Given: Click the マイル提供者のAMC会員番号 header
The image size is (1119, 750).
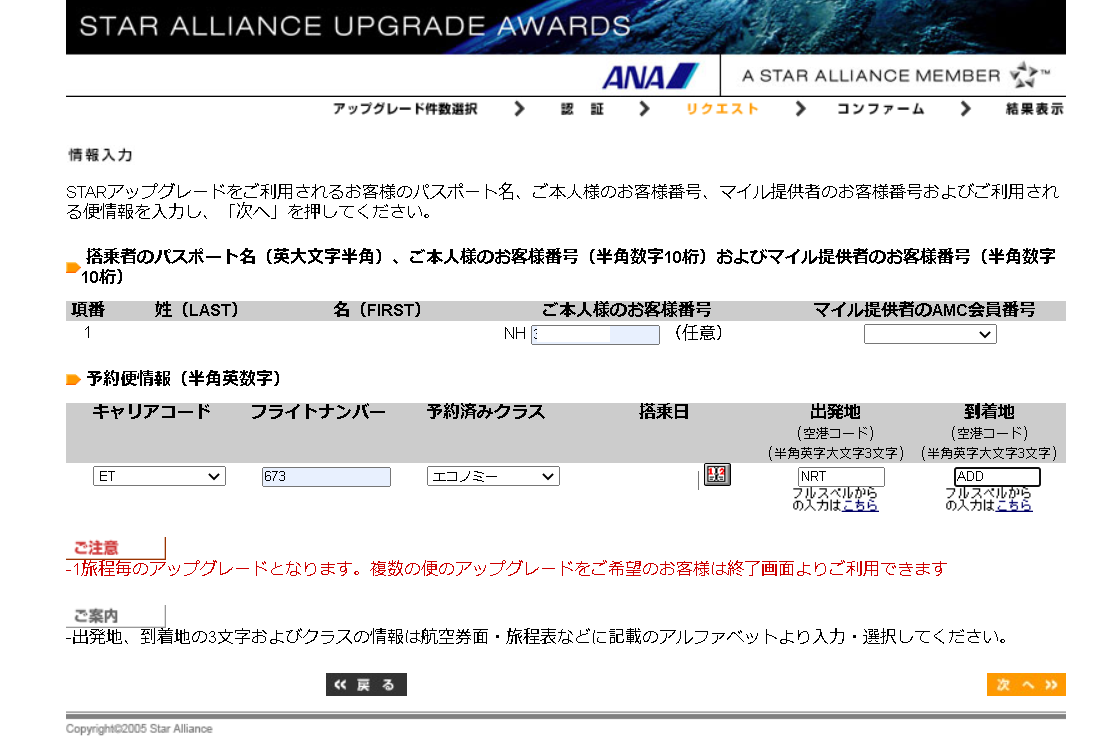Looking at the screenshot, I should [x=924, y=310].
